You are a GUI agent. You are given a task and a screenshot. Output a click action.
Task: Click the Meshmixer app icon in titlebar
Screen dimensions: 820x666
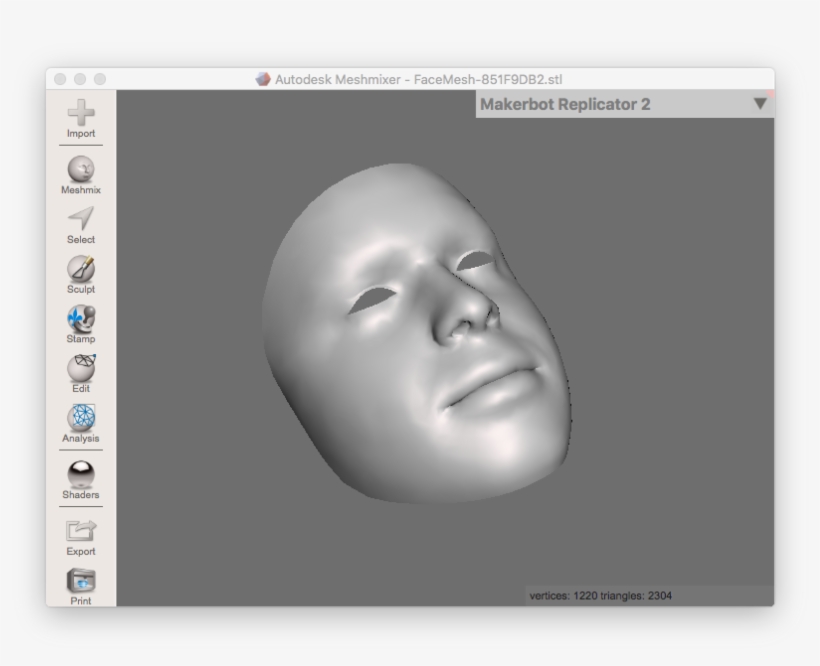tap(264, 76)
